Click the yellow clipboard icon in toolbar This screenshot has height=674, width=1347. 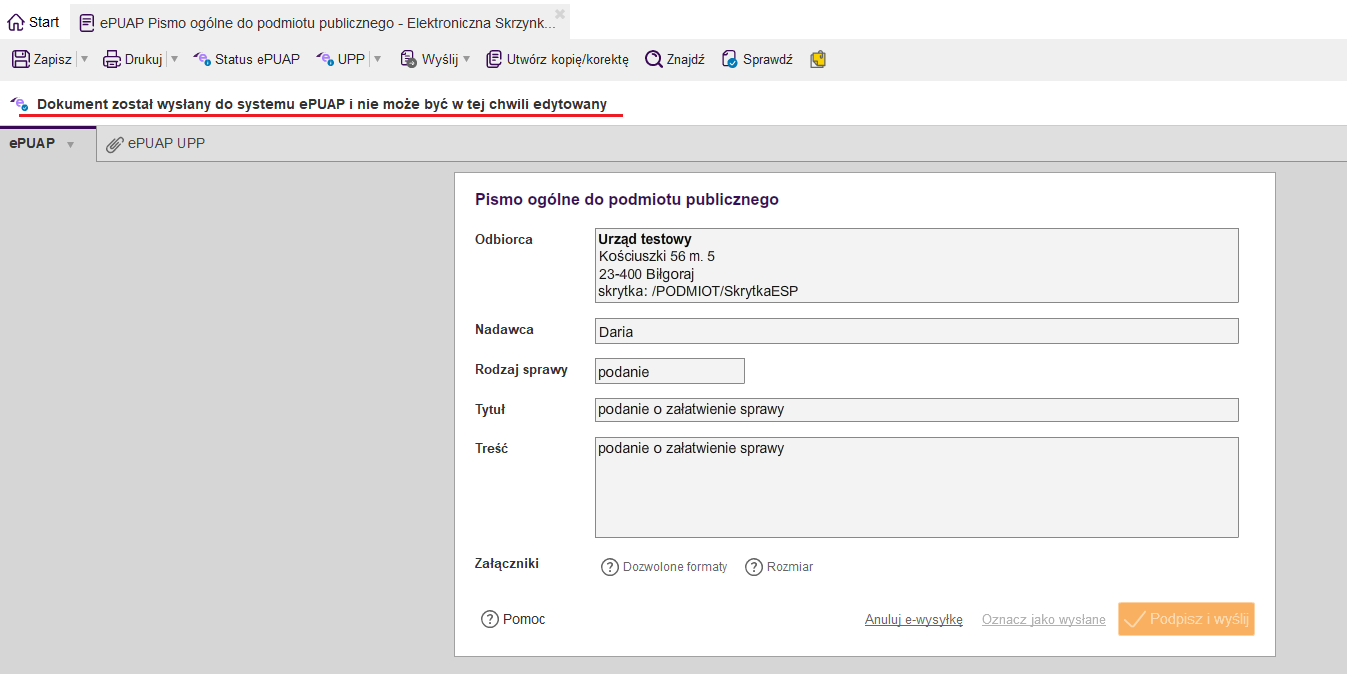click(x=819, y=59)
